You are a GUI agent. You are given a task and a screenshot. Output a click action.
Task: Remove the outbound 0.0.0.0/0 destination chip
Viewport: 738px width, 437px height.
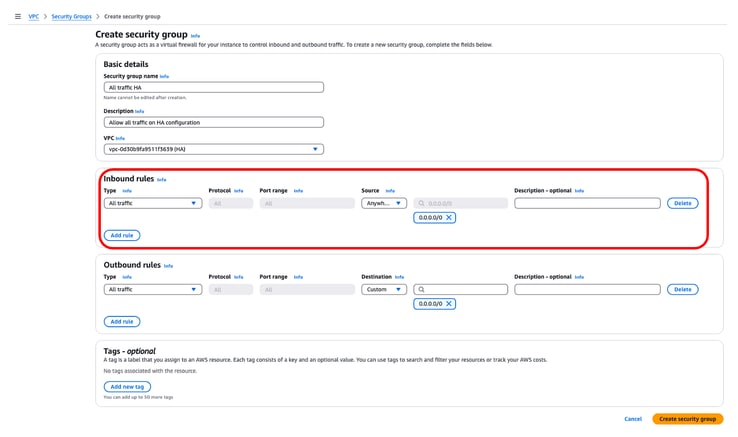point(449,304)
